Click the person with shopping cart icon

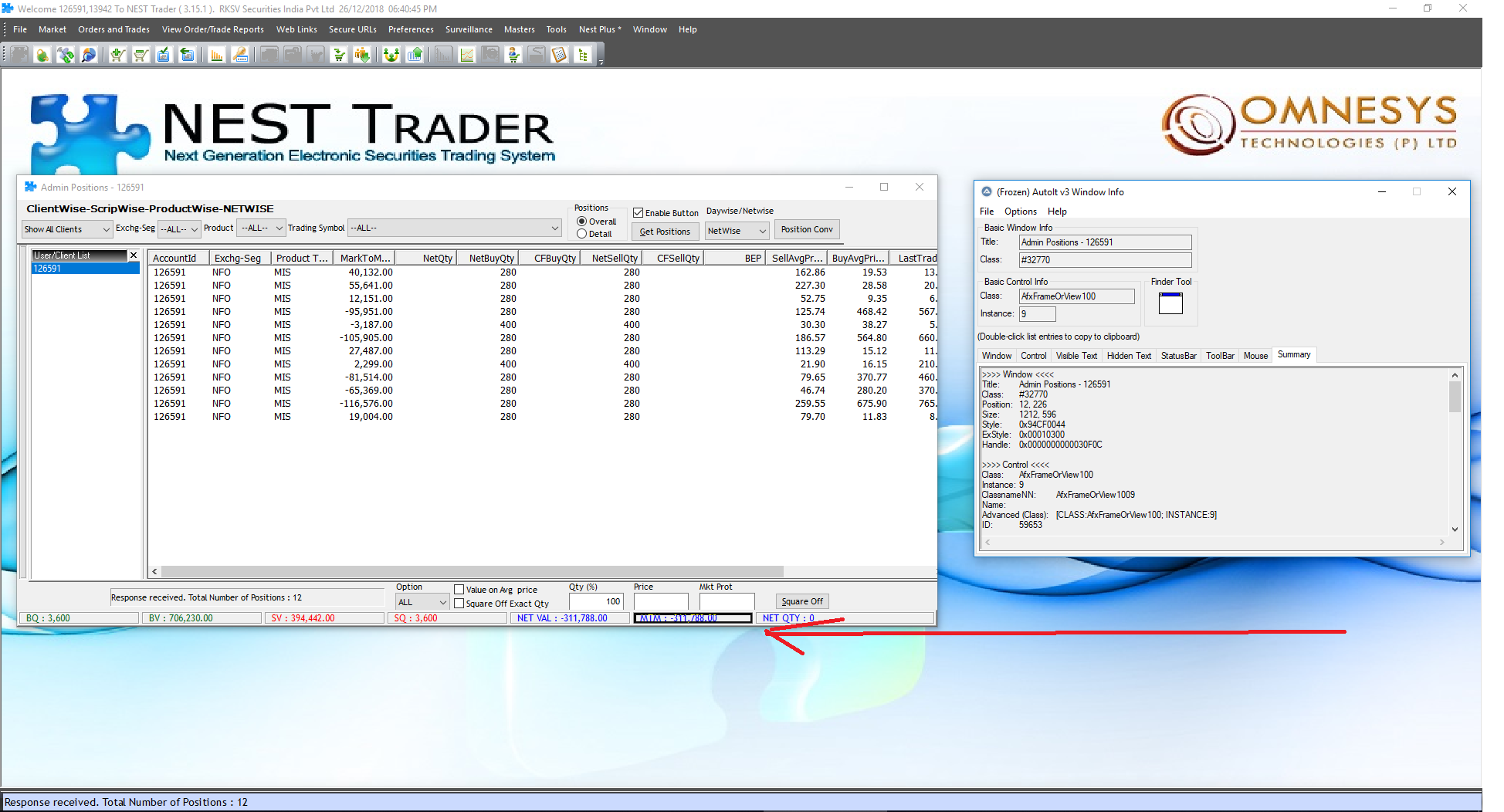click(513, 55)
